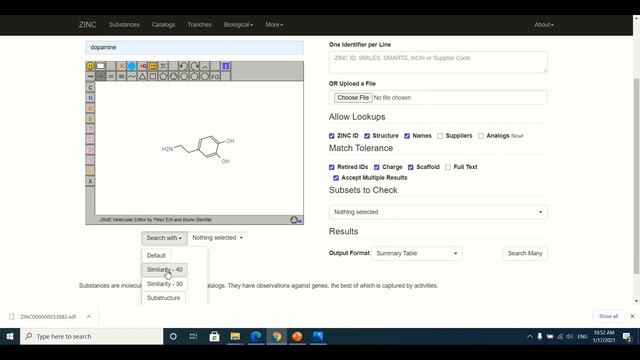Close the browser downloads bar

point(632,316)
